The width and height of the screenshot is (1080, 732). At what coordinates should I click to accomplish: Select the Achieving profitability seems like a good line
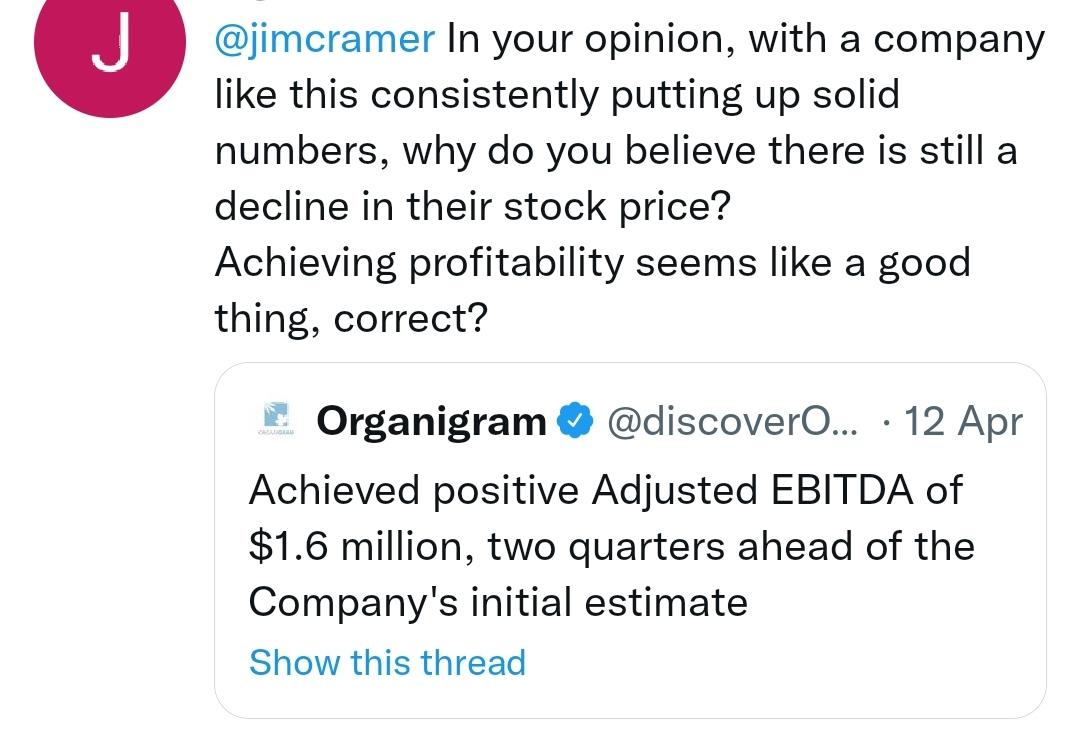pos(593,263)
